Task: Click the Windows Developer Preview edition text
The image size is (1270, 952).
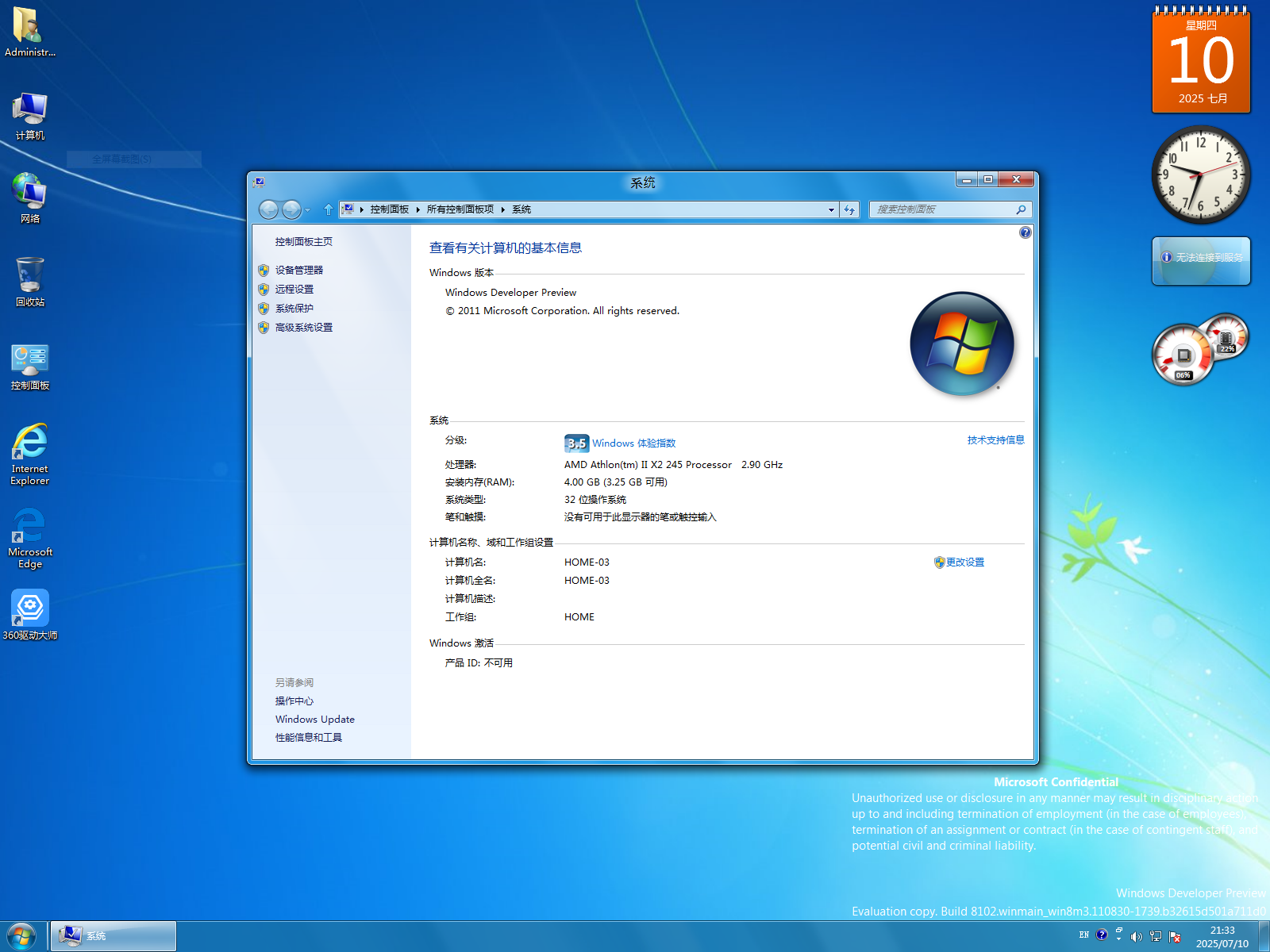Action: (x=510, y=293)
